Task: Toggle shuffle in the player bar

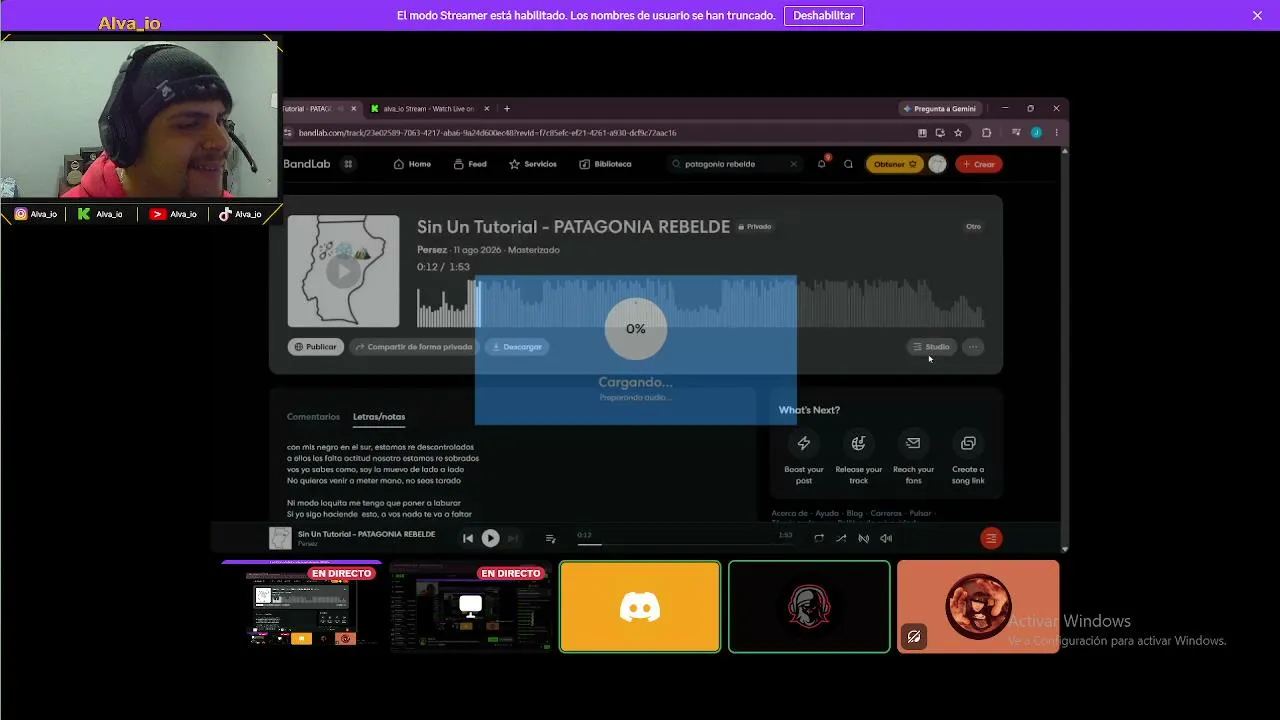Action: 841,538
